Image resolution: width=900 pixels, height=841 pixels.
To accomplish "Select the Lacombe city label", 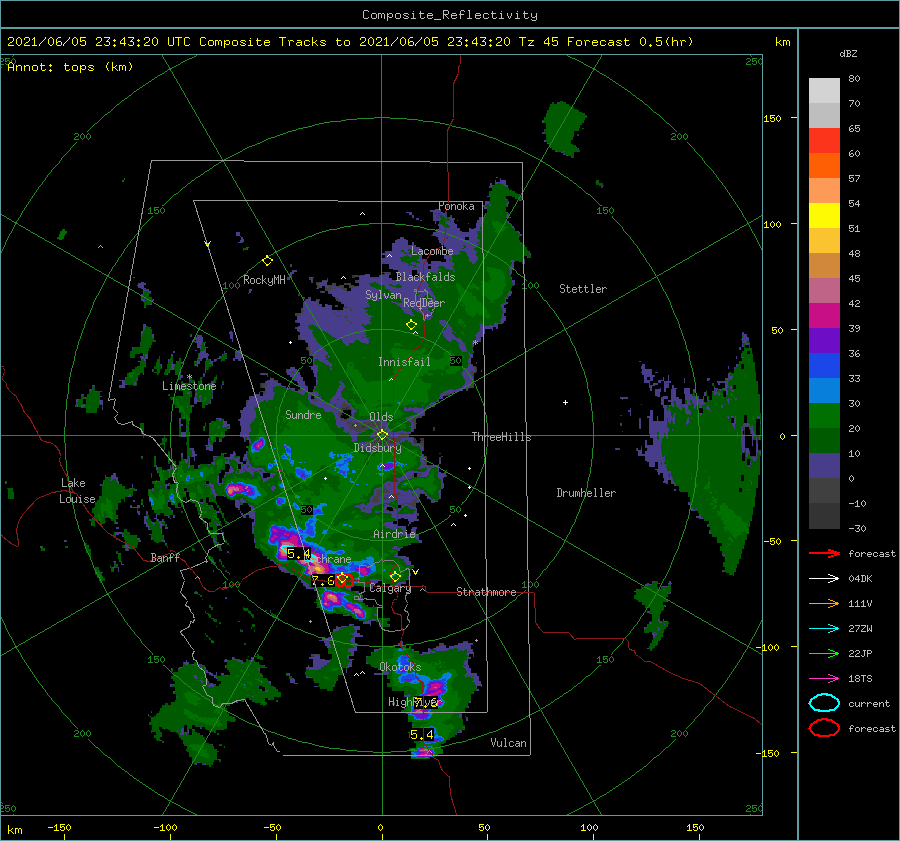I will coord(432,251).
